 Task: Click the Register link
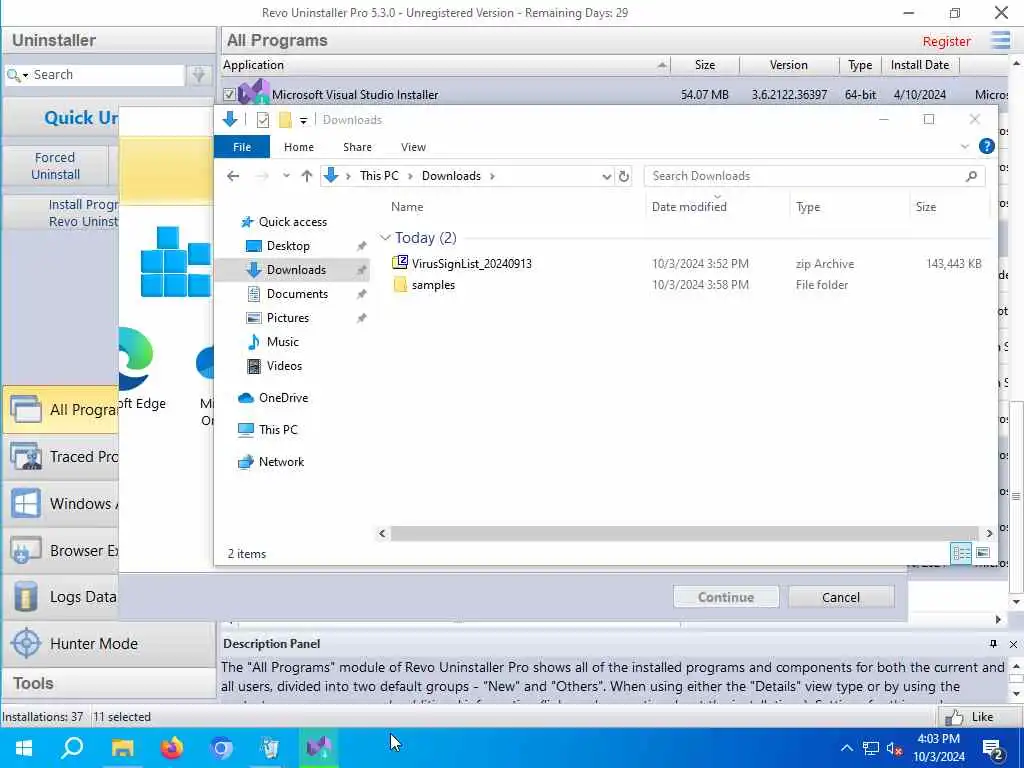[x=946, y=41]
